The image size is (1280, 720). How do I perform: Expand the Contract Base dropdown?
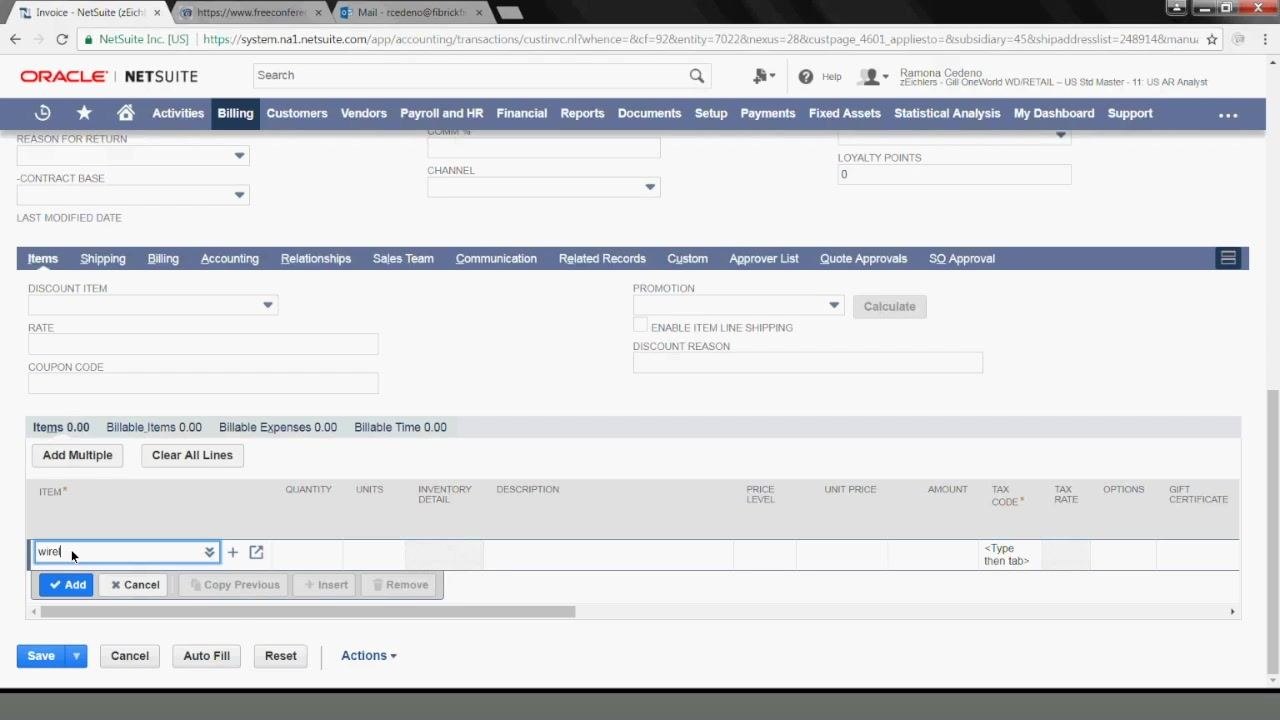pos(239,195)
